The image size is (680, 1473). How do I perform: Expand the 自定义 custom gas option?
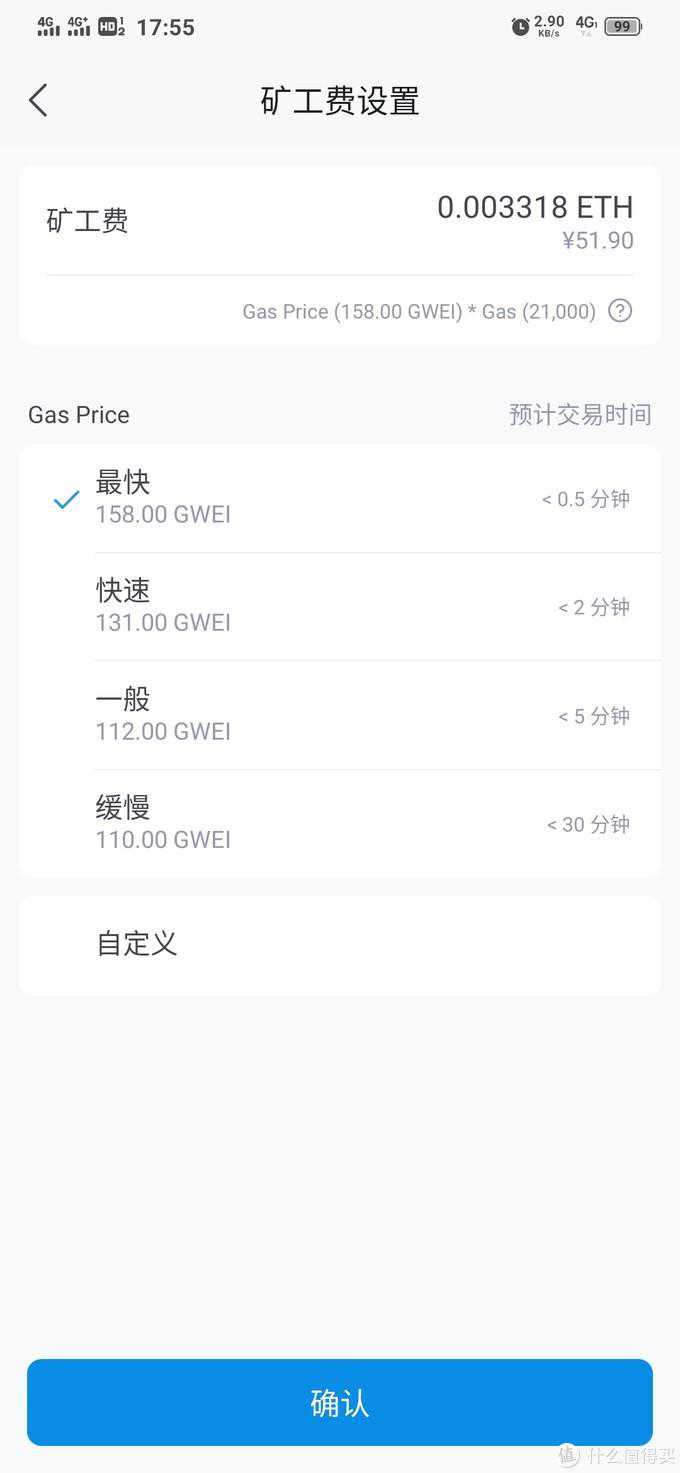coord(340,944)
